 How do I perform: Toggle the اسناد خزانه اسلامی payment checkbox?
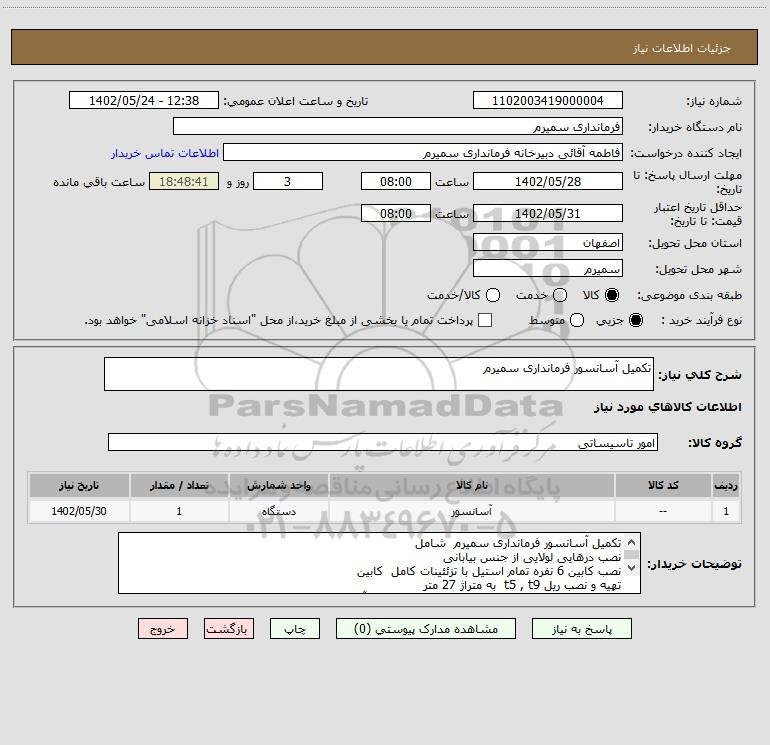tap(485, 320)
